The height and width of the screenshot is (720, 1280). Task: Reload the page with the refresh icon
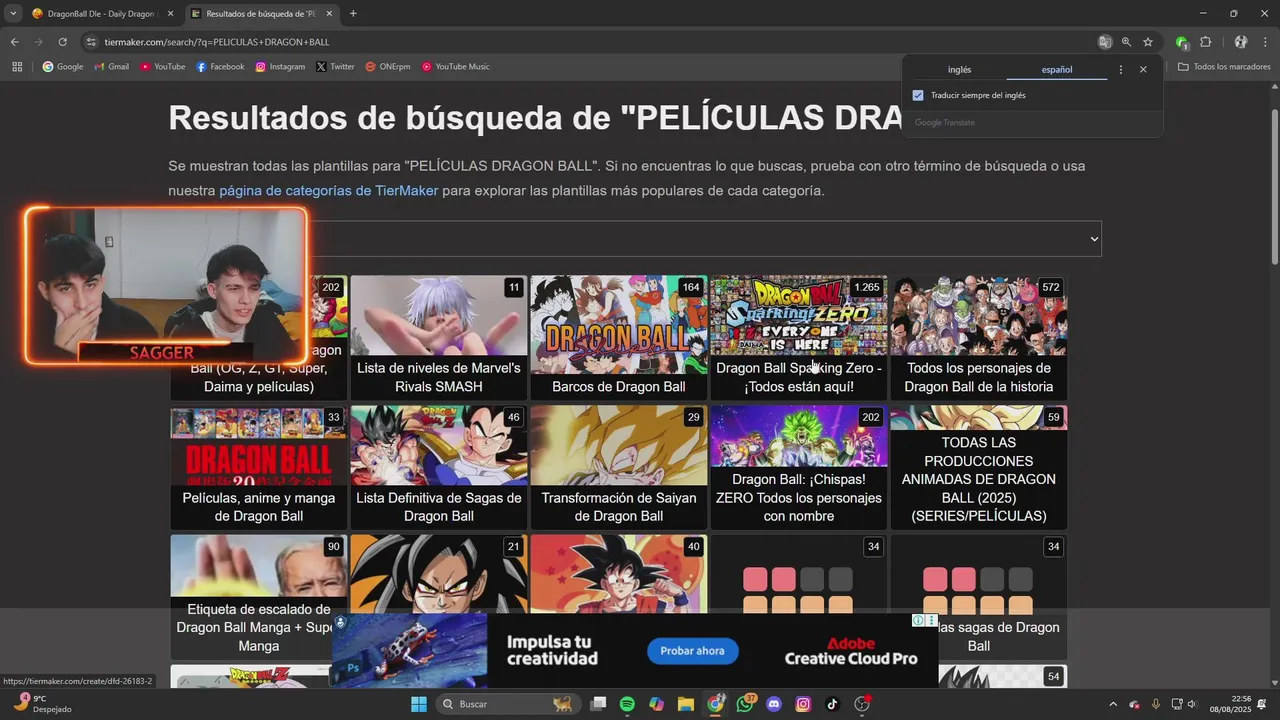[62, 42]
